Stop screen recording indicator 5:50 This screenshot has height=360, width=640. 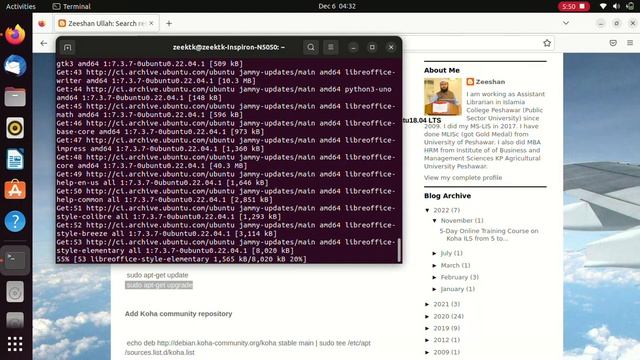[573, 6]
